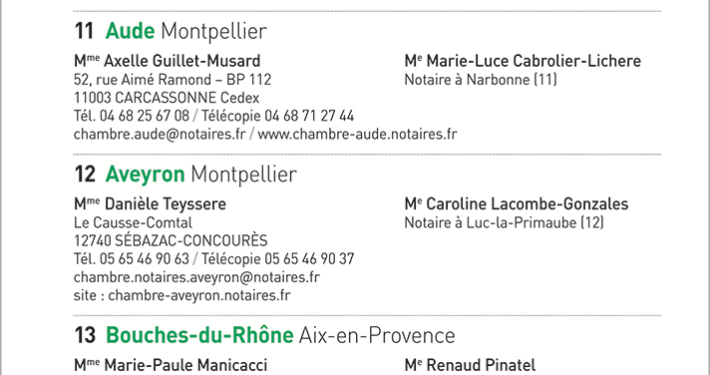Click the address line 52, rue Aimé Ramond
This screenshot has width=710, height=375.
(x=142, y=80)
